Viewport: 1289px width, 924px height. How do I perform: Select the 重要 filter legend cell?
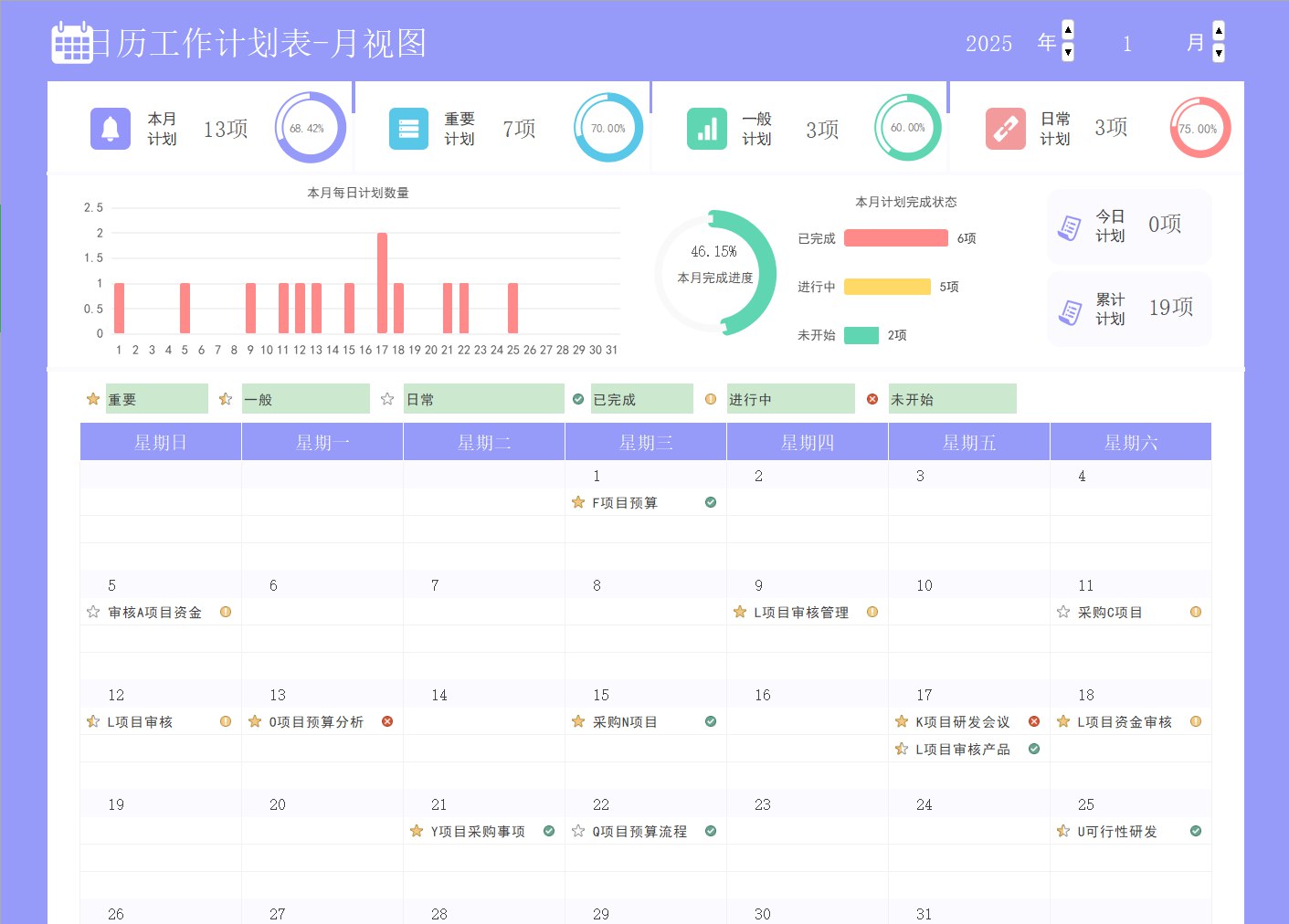click(156, 398)
